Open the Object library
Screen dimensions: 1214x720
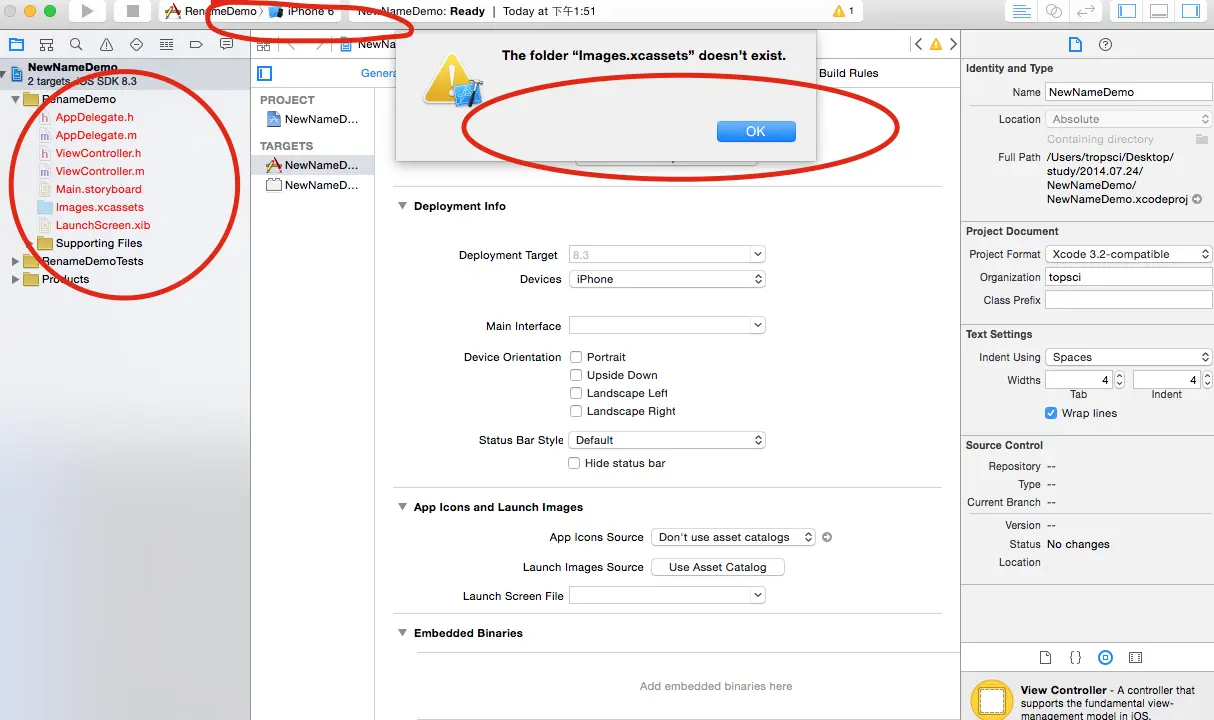1105,658
